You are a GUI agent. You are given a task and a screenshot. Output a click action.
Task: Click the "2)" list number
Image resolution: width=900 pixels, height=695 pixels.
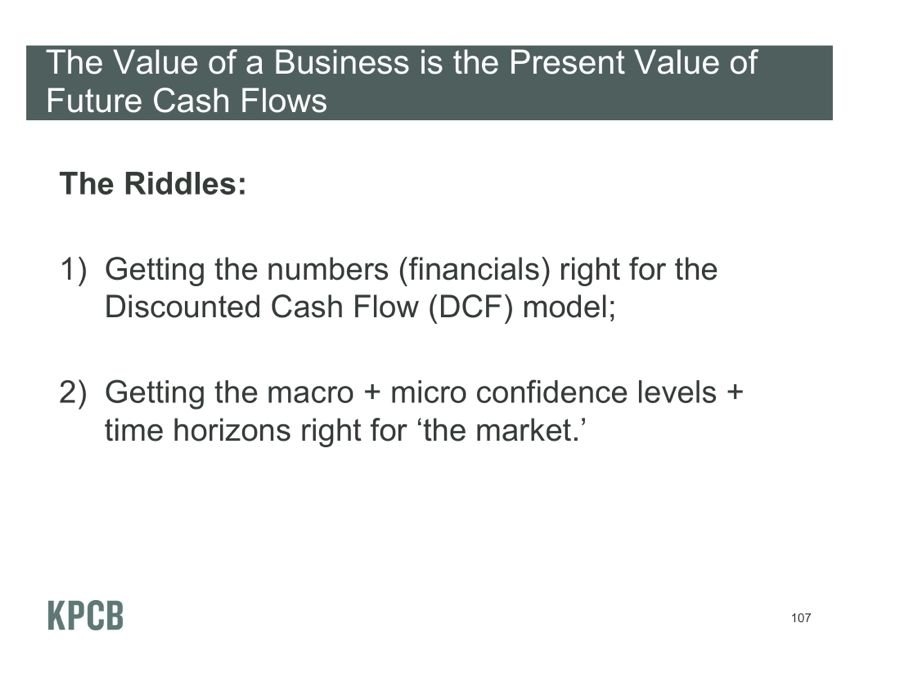73,393
